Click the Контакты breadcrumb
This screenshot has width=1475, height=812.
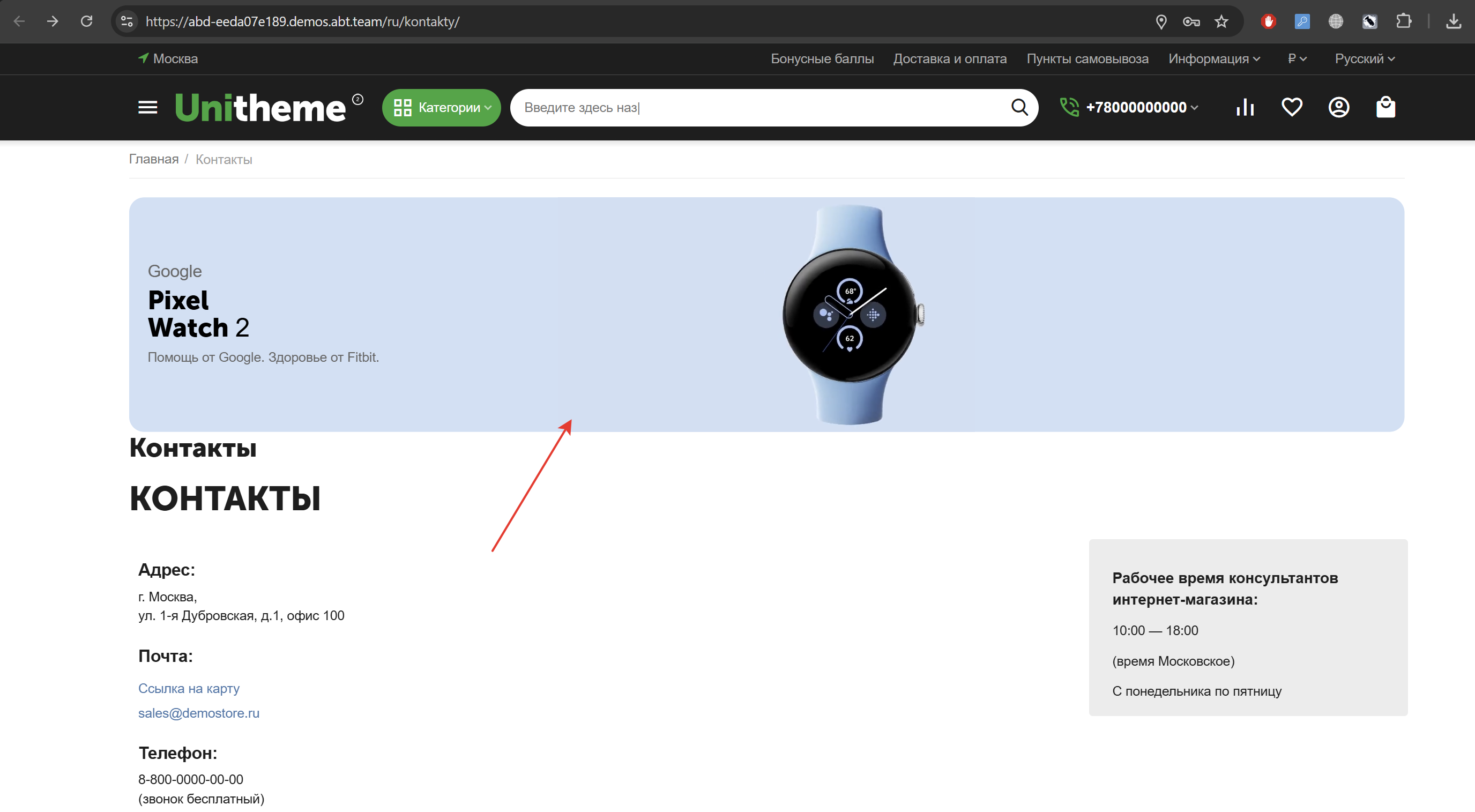point(224,159)
